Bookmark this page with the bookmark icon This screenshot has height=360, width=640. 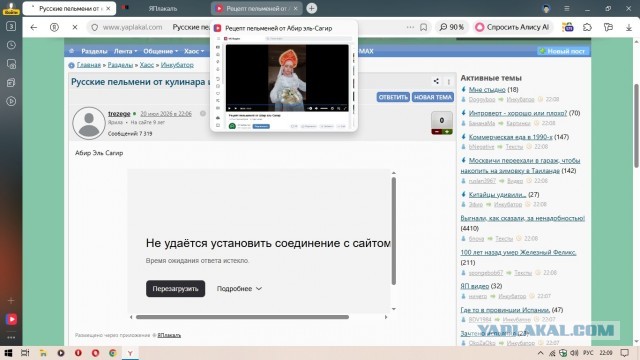coord(424,27)
